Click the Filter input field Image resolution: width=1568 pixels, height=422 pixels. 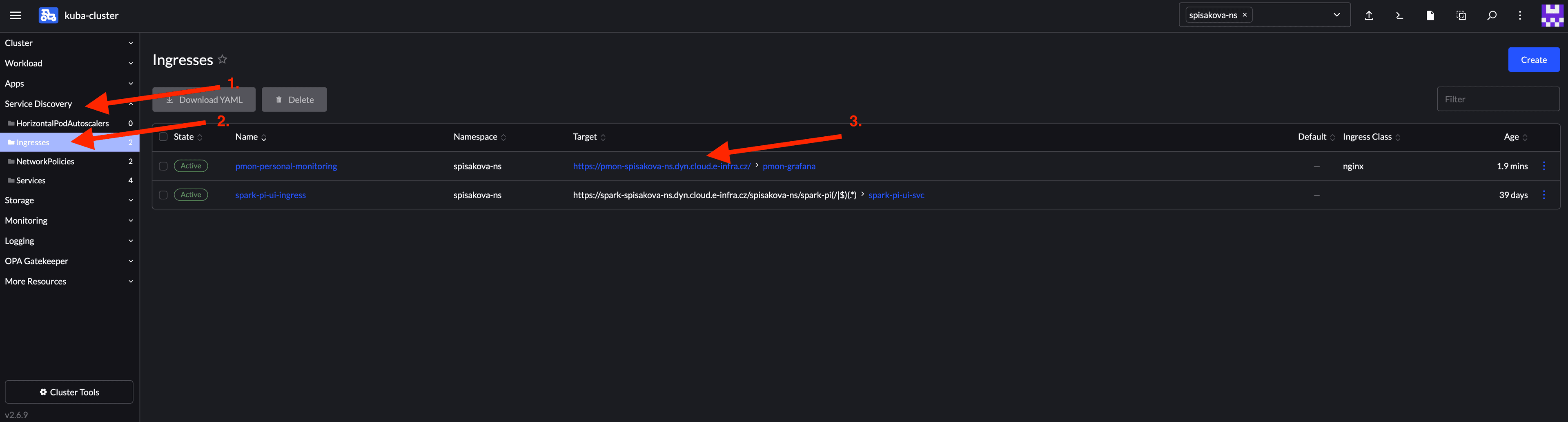click(x=1497, y=99)
